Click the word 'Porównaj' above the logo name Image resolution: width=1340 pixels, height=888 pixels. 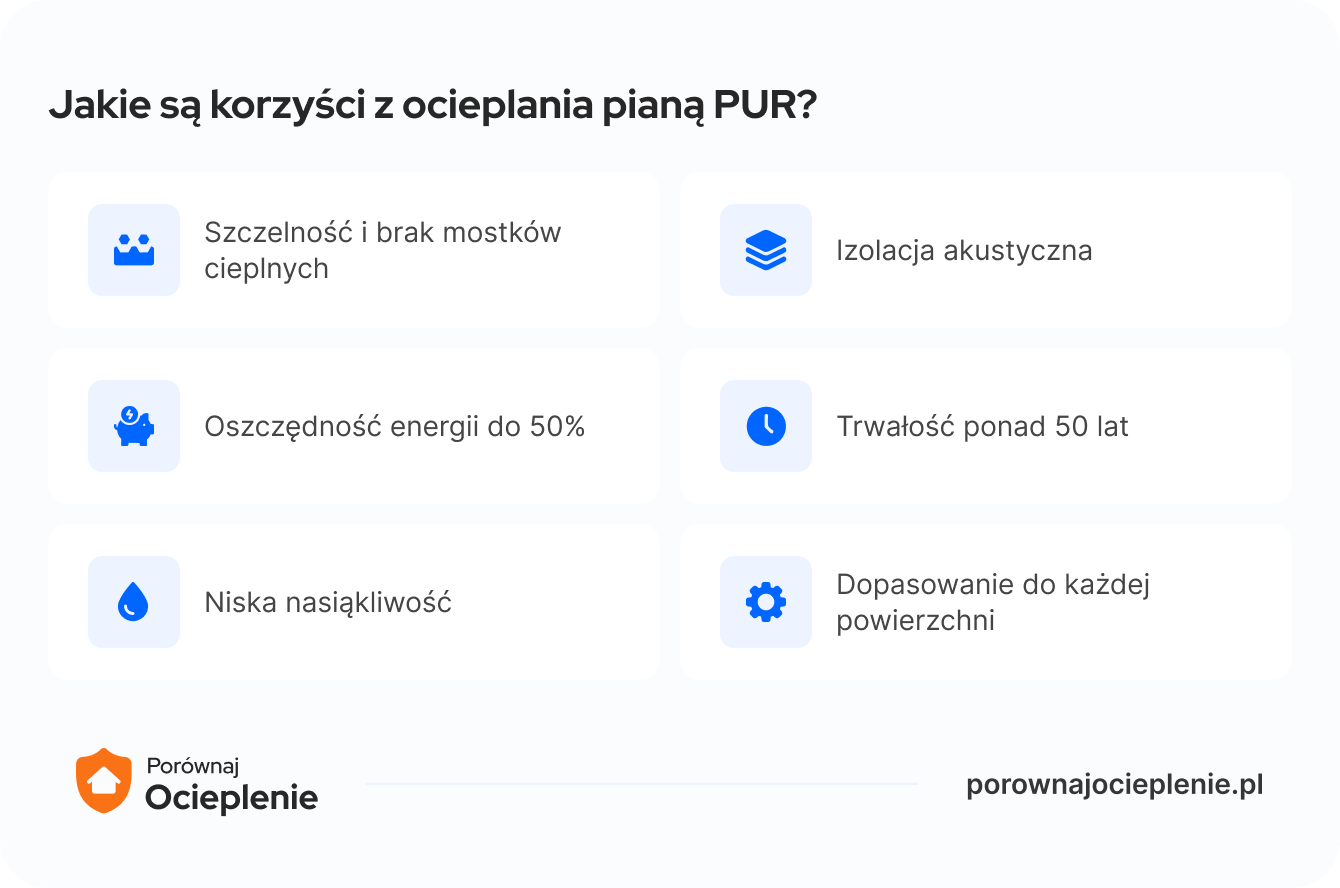[x=193, y=766]
